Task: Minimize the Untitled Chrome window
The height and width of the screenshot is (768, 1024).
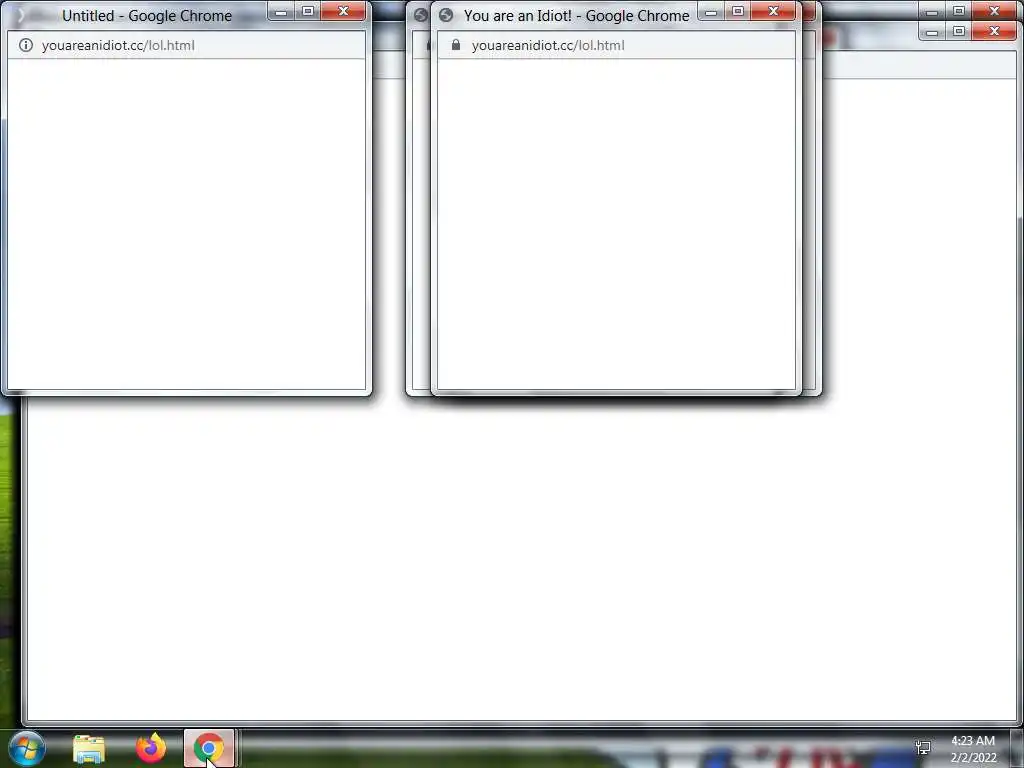Action: point(281,11)
